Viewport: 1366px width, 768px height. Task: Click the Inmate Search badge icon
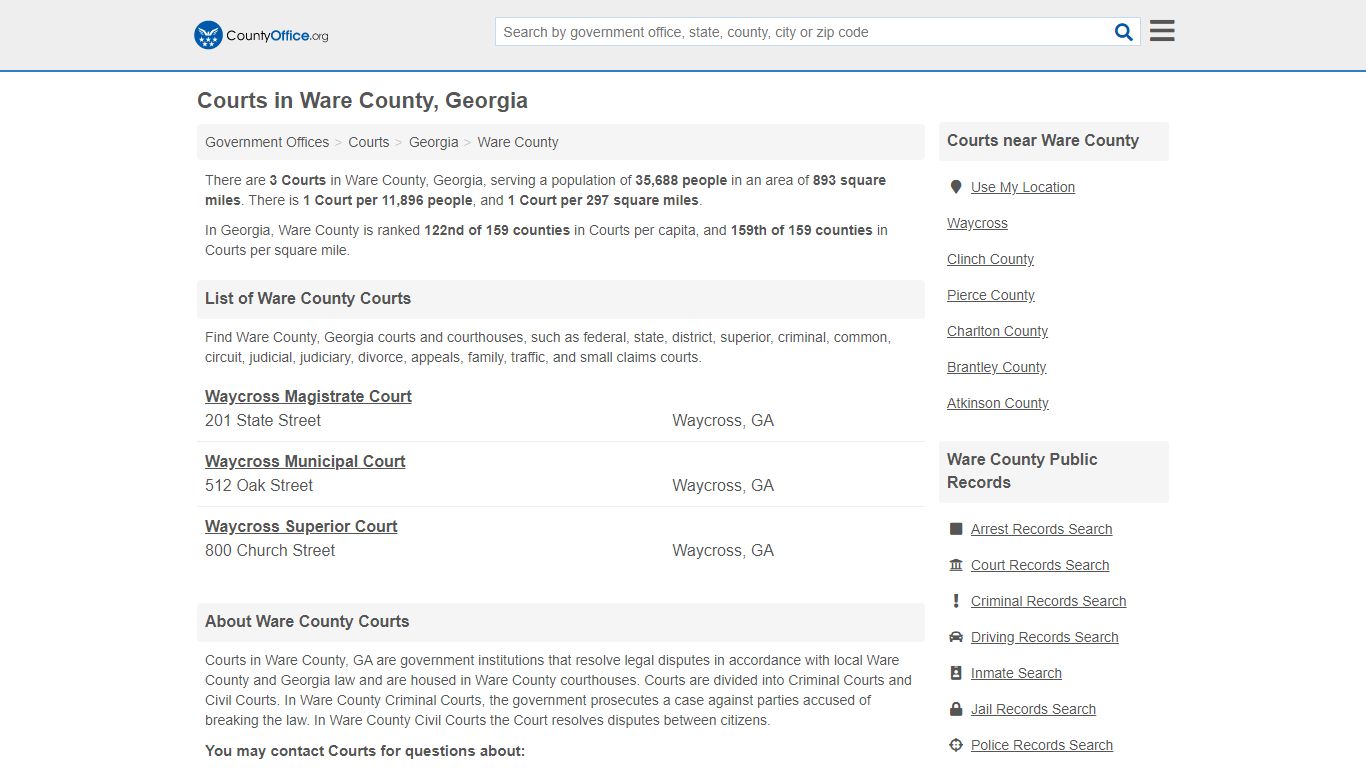[x=955, y=673]
